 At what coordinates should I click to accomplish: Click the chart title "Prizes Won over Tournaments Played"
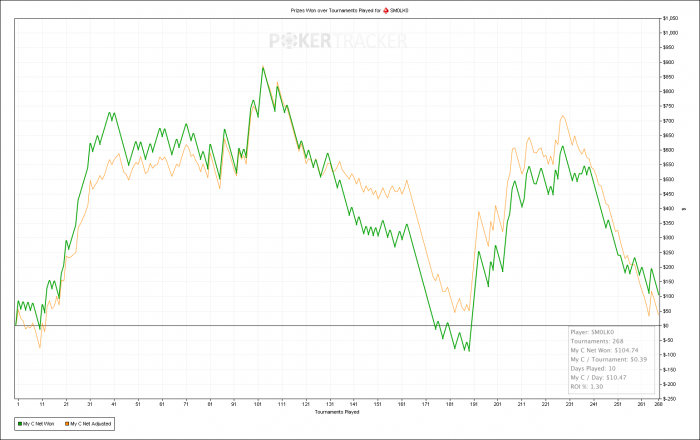(x=332, y=10)
